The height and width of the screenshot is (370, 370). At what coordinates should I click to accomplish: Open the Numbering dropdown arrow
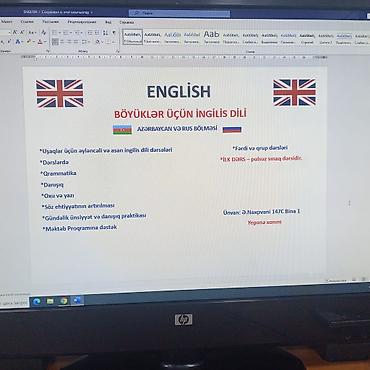pyautogui.click(x=71, y=32)
